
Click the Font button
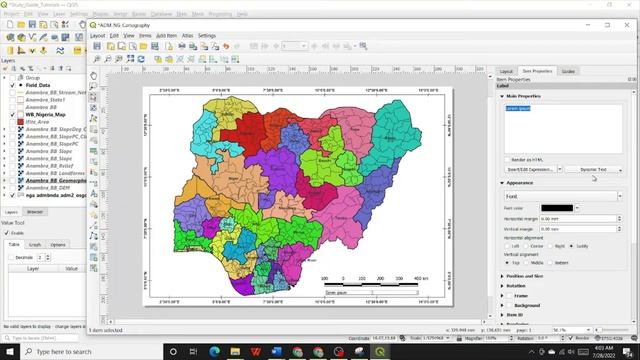(x=560, y=196)
